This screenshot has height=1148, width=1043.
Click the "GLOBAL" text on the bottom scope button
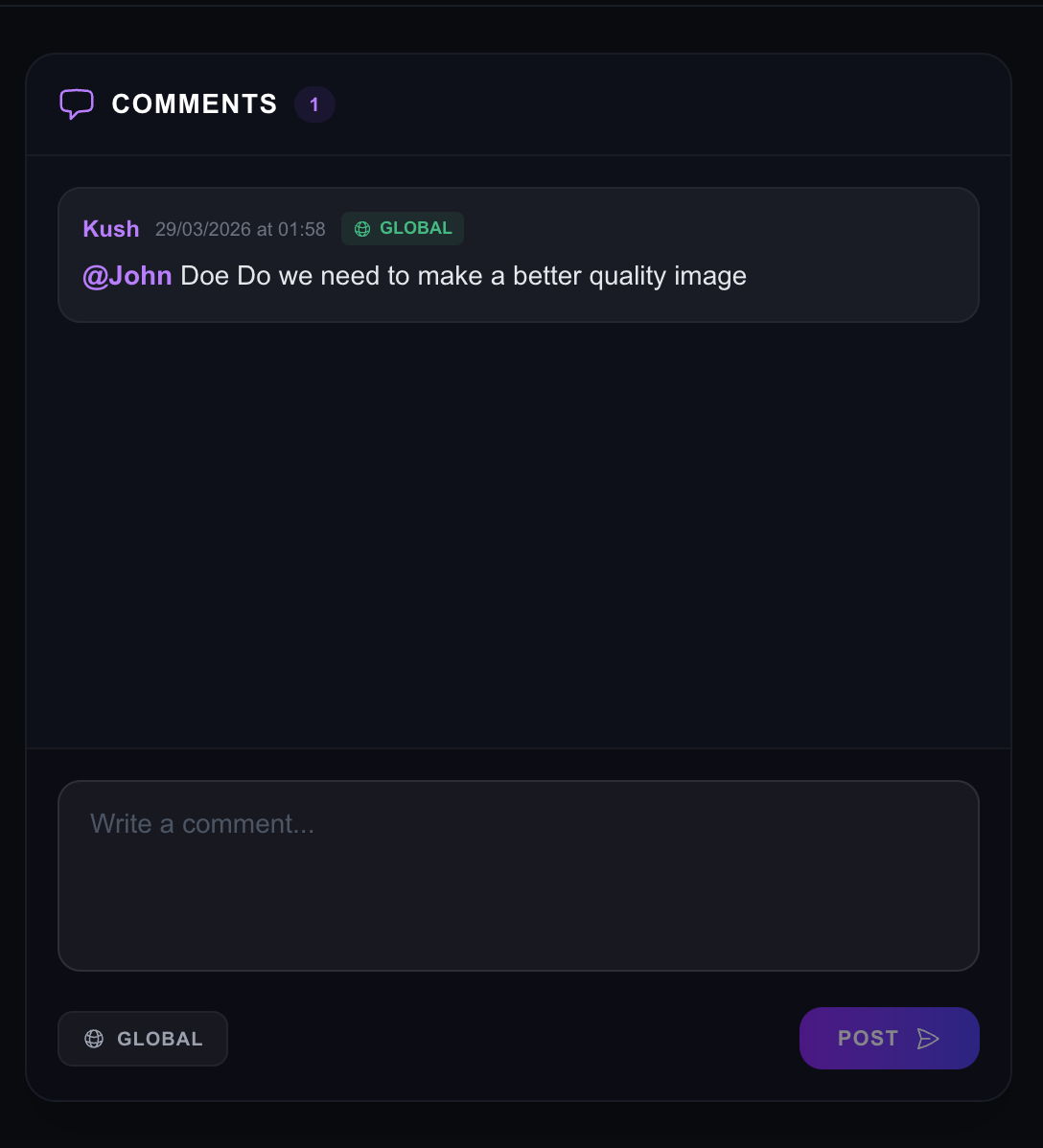(160, 1039)
